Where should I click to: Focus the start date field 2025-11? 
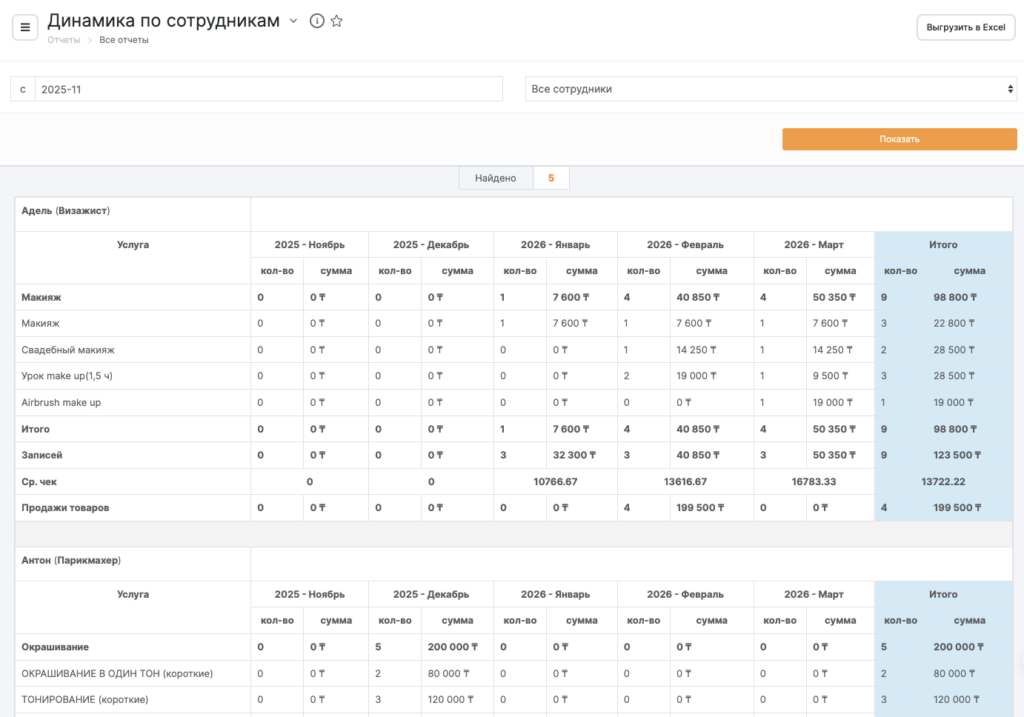(268, 89)
